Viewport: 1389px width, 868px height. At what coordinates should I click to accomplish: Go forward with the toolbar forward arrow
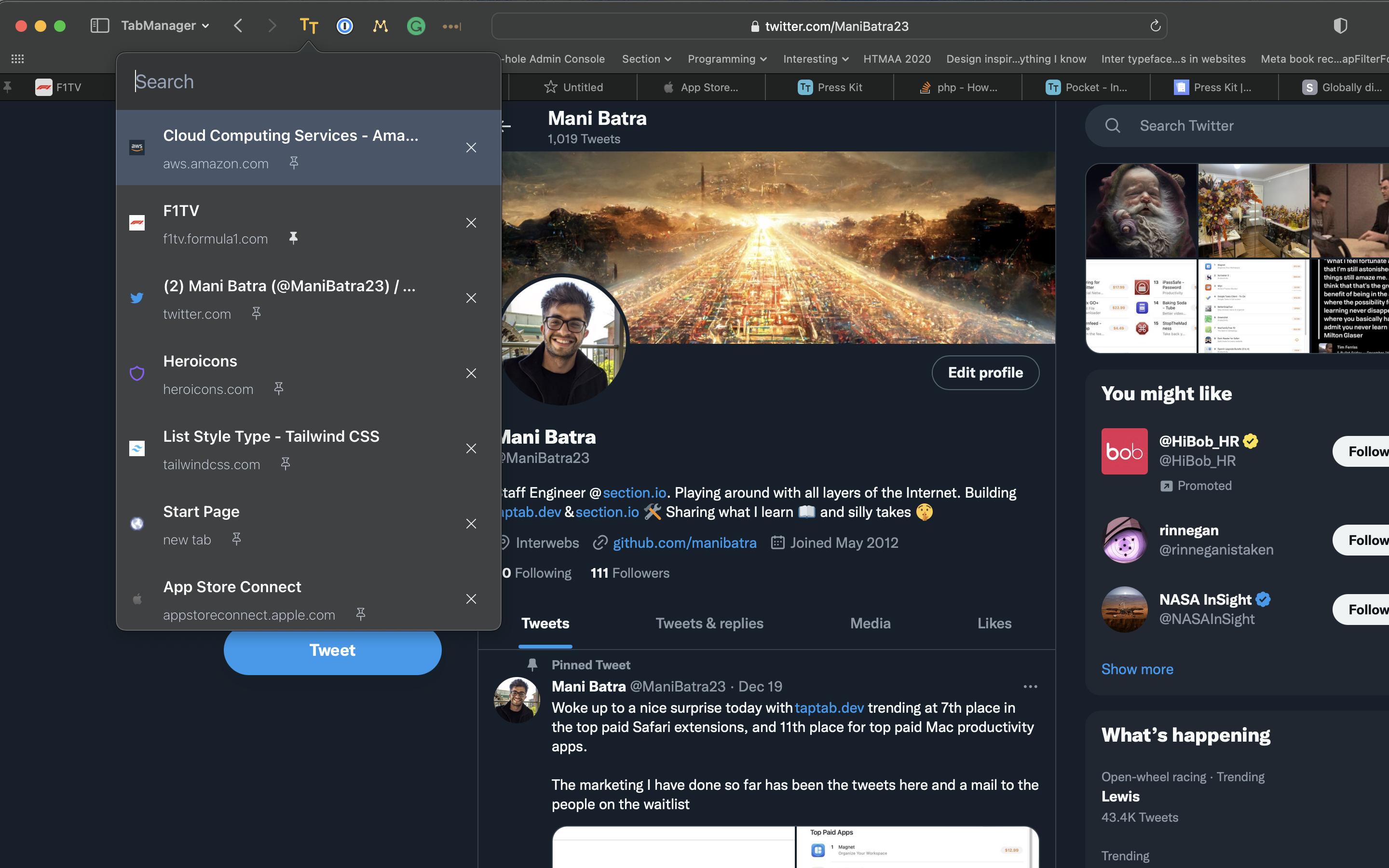[x=272, y=26]
